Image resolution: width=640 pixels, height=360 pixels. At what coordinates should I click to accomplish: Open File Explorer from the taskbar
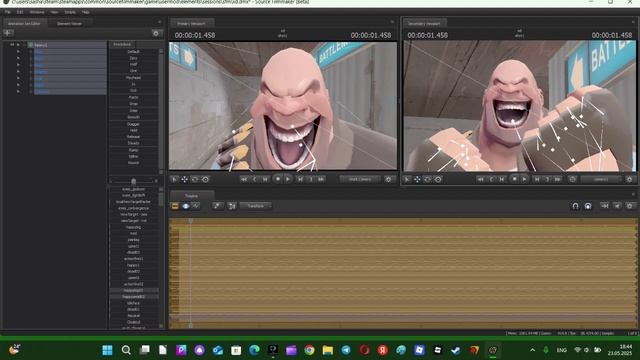[328, 350]
